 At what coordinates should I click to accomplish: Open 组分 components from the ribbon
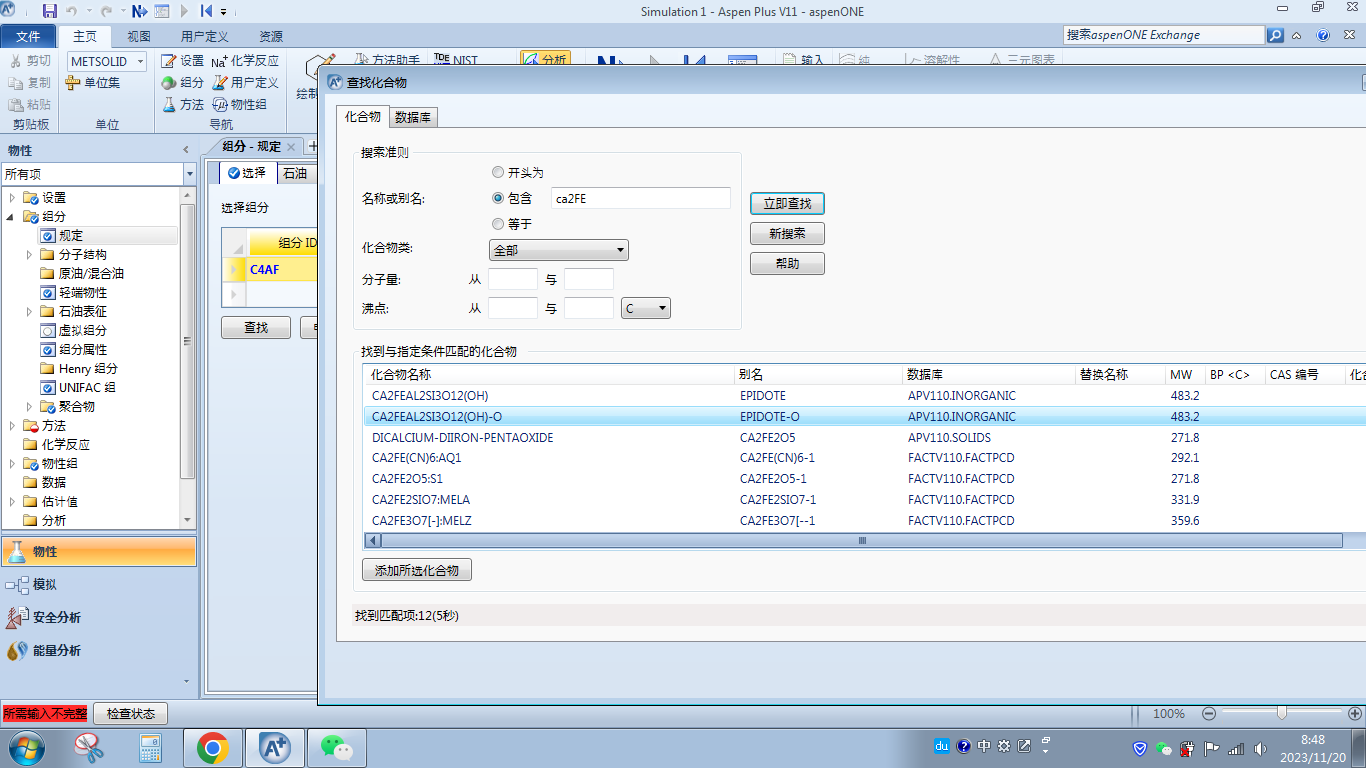click(x=183, y=83)
